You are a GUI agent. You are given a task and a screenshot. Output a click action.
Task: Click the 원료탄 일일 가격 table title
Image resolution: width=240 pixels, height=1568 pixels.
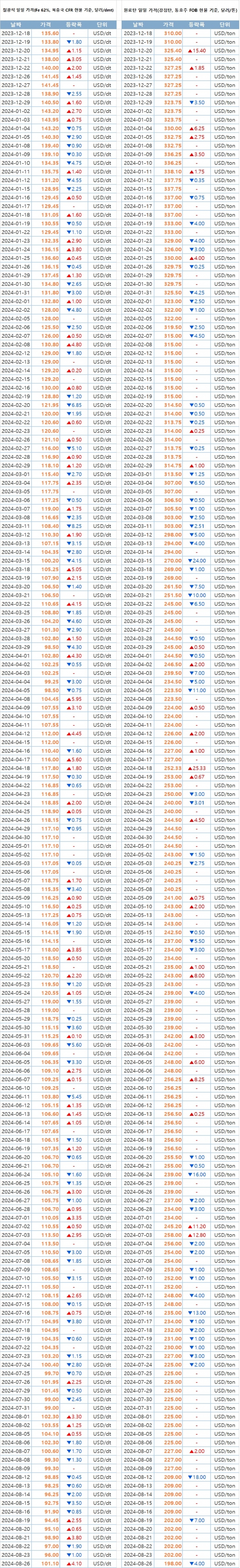180,10
